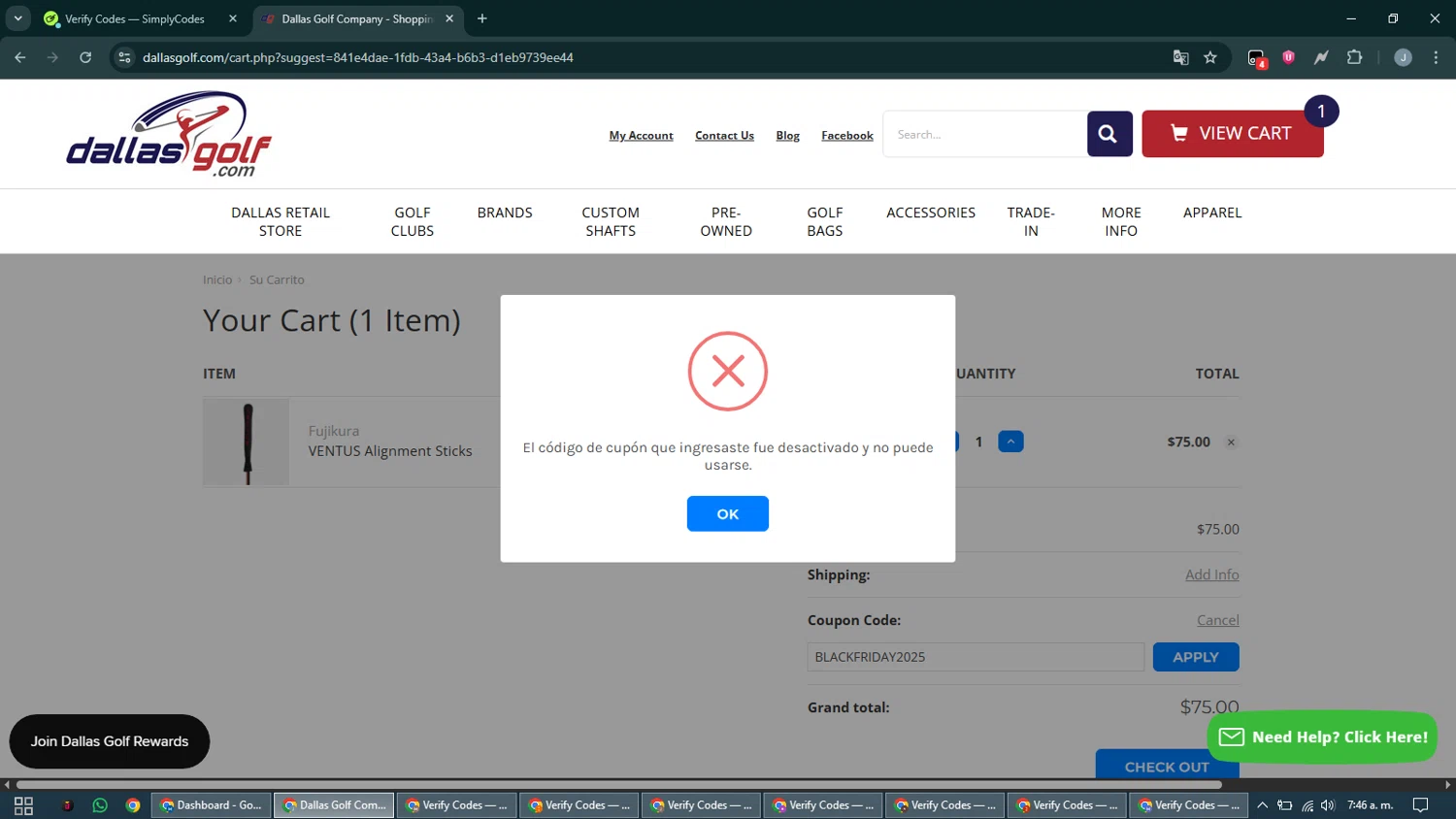
Task: Open Task View on the taskbar
Action: click(23, 805)
